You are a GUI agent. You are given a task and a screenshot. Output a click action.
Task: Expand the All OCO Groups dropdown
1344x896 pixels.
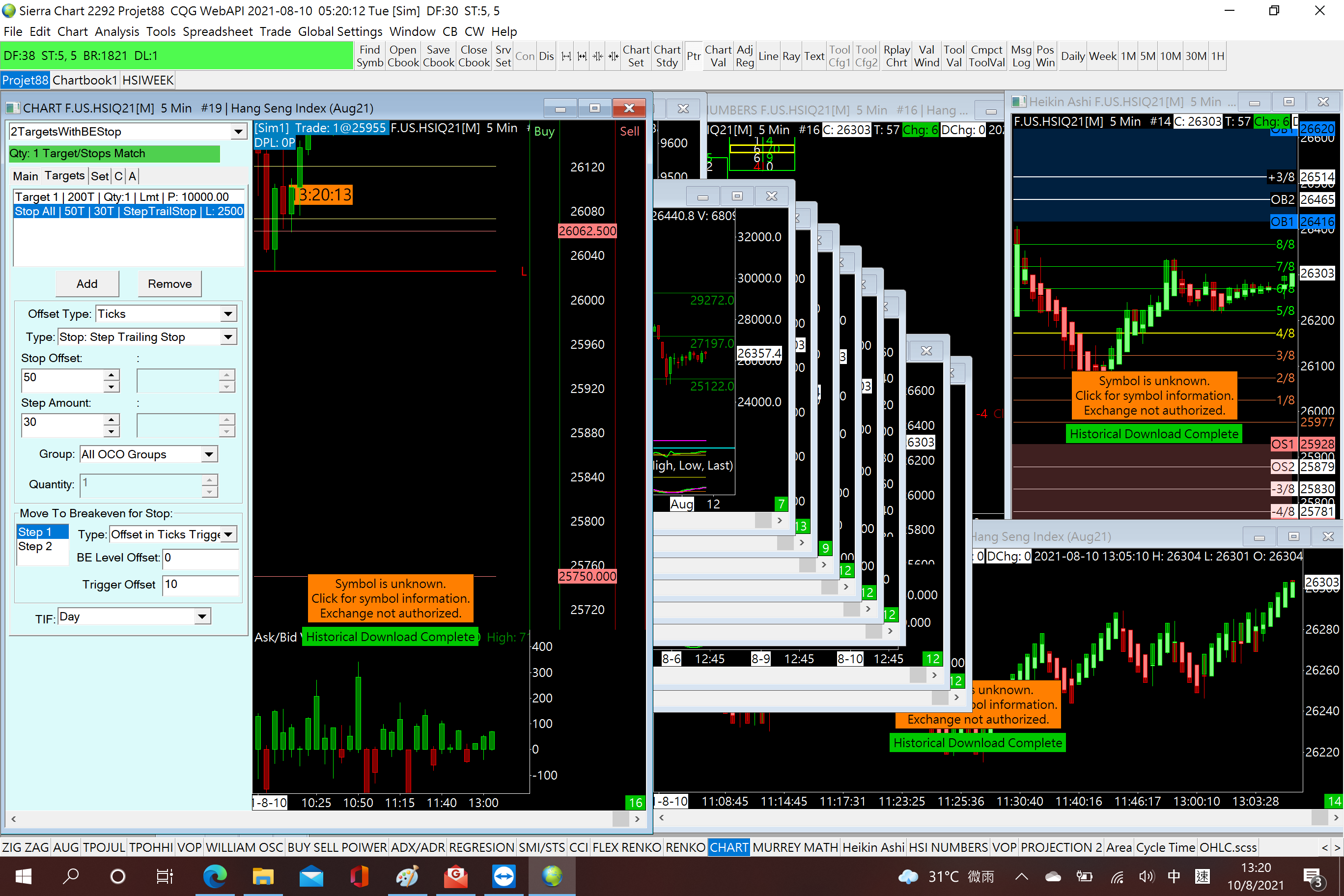[x=209, y=454]
